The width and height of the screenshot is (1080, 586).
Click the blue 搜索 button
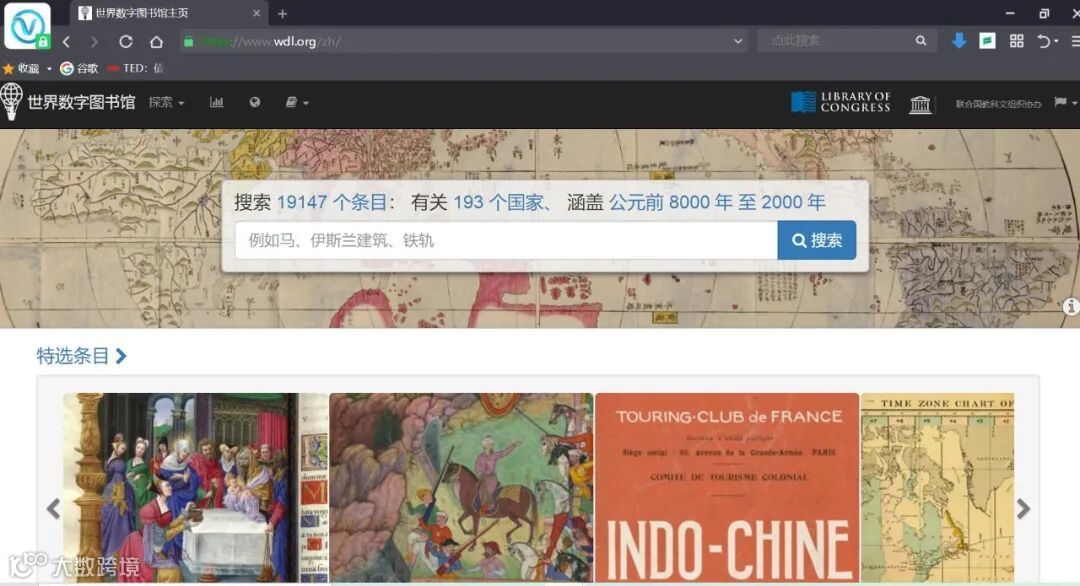point(817,240)
